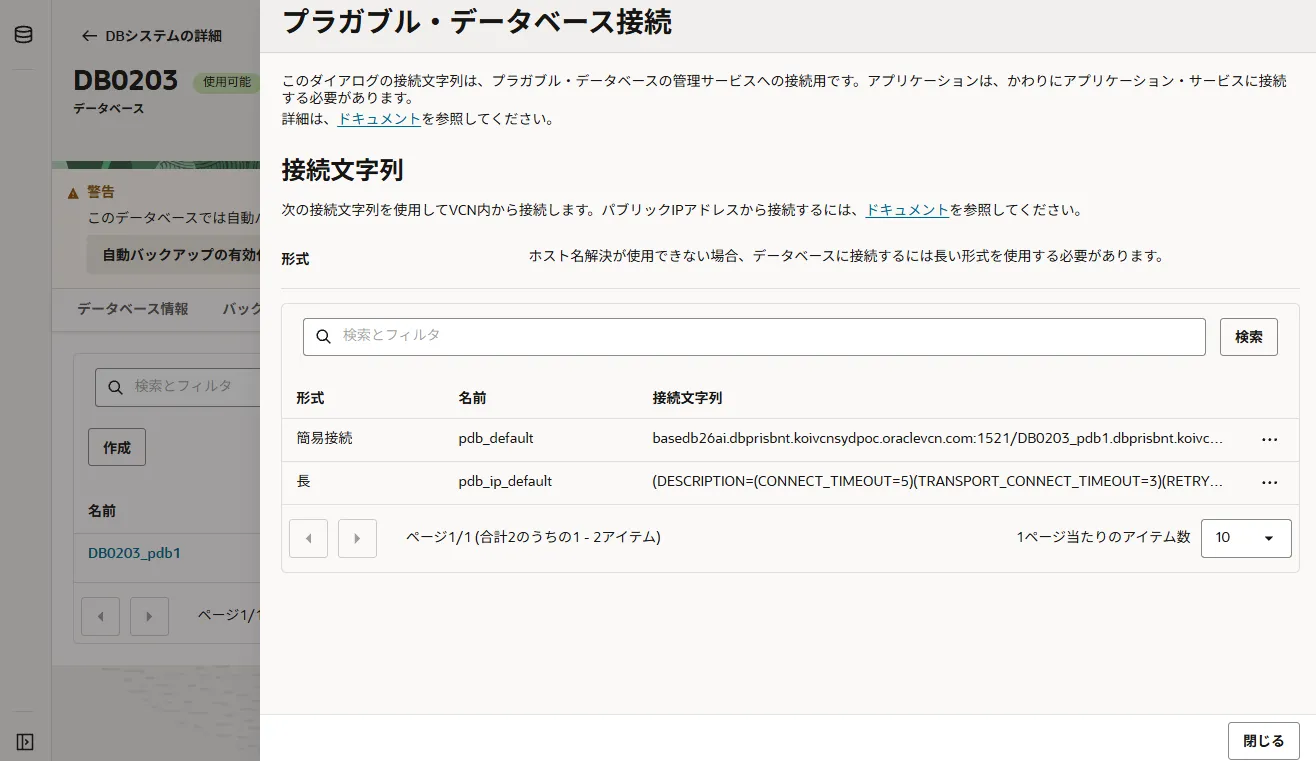Open ドキュメント link about public IP connection
Screen dimensions: 1316x761
point(906,210)
